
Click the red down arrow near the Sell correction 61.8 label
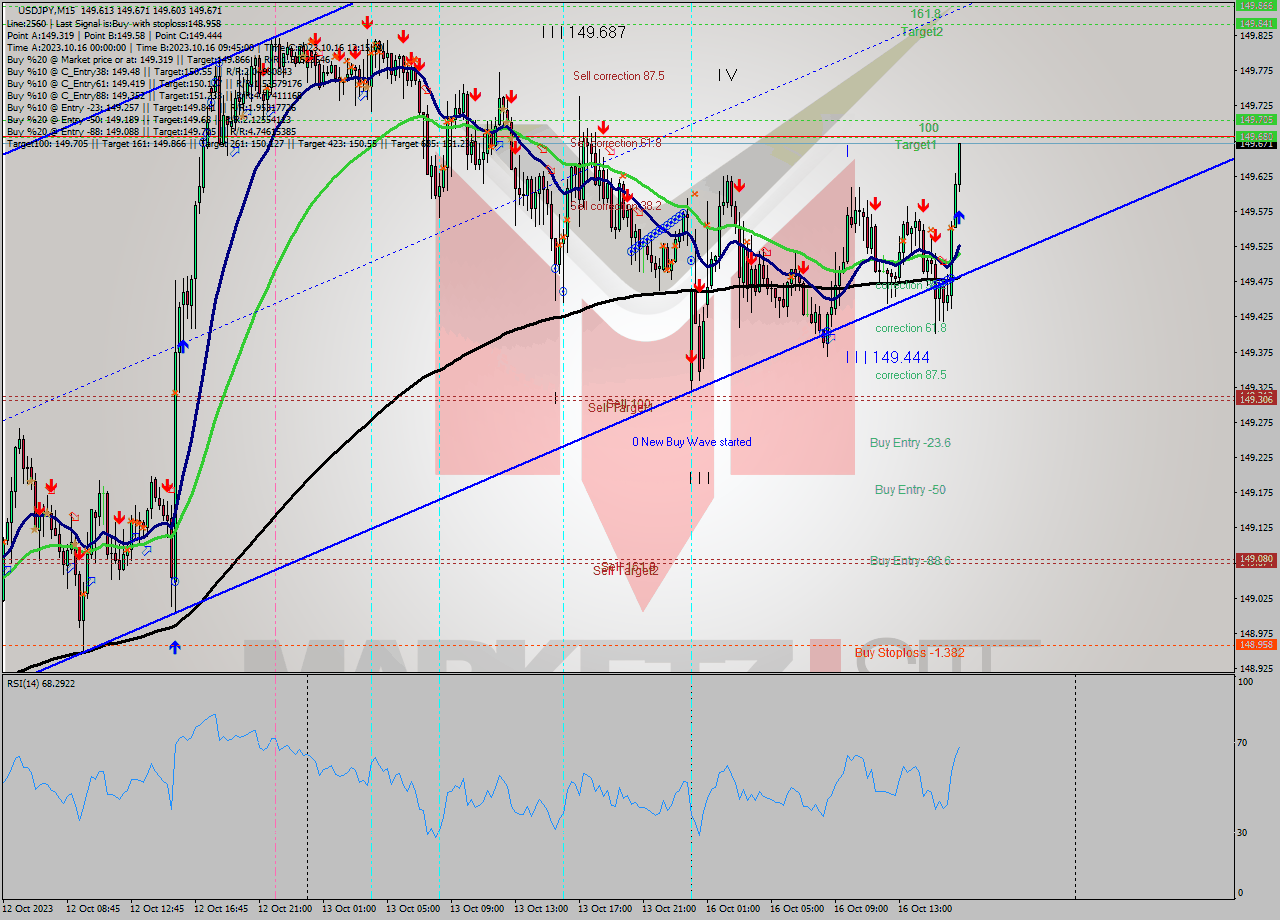[x=605, y=127]
